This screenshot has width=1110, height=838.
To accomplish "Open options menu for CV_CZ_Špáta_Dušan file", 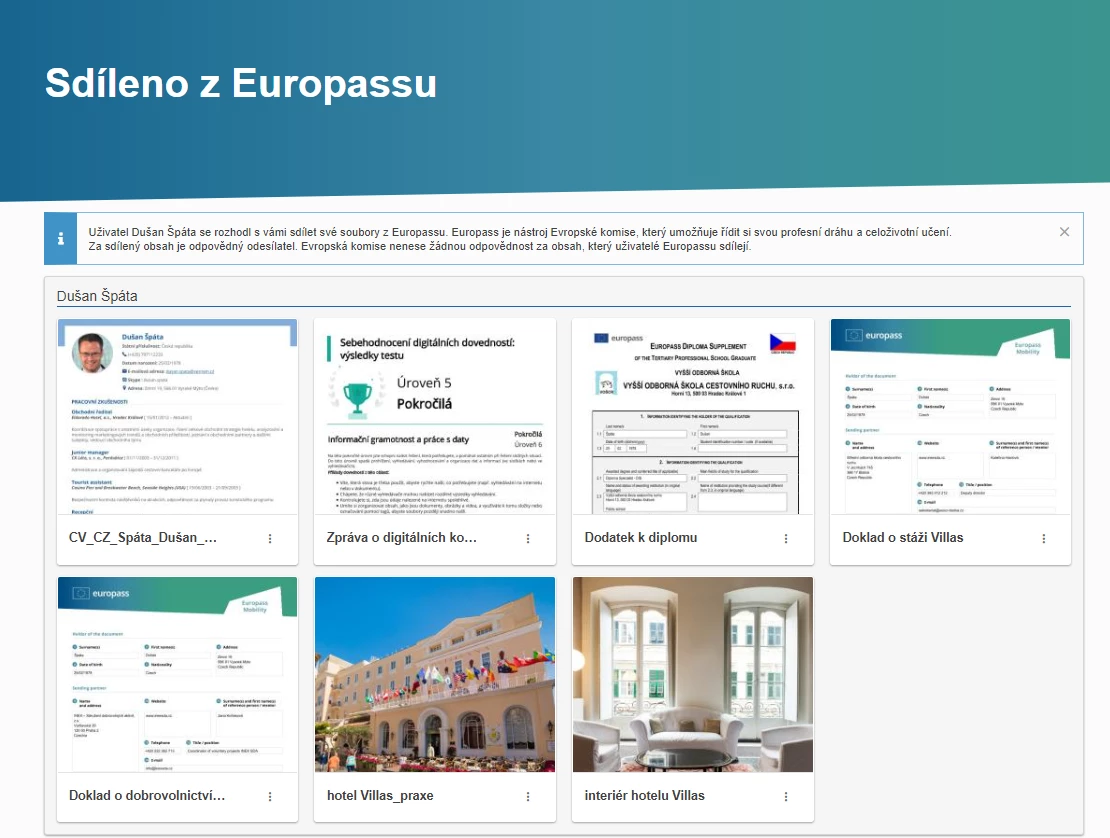I will (270, 539).
